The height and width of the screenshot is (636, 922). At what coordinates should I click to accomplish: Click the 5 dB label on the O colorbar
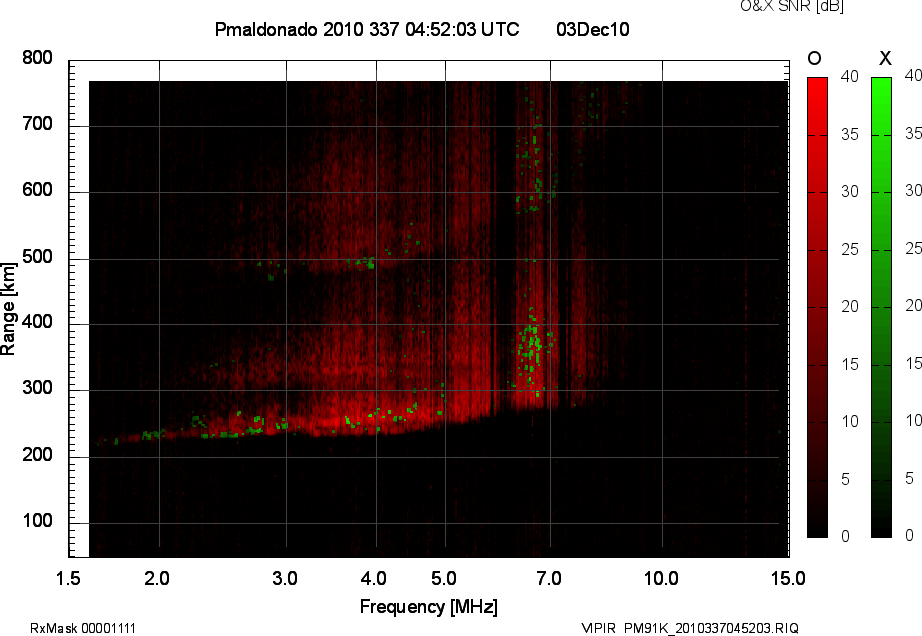846,480
